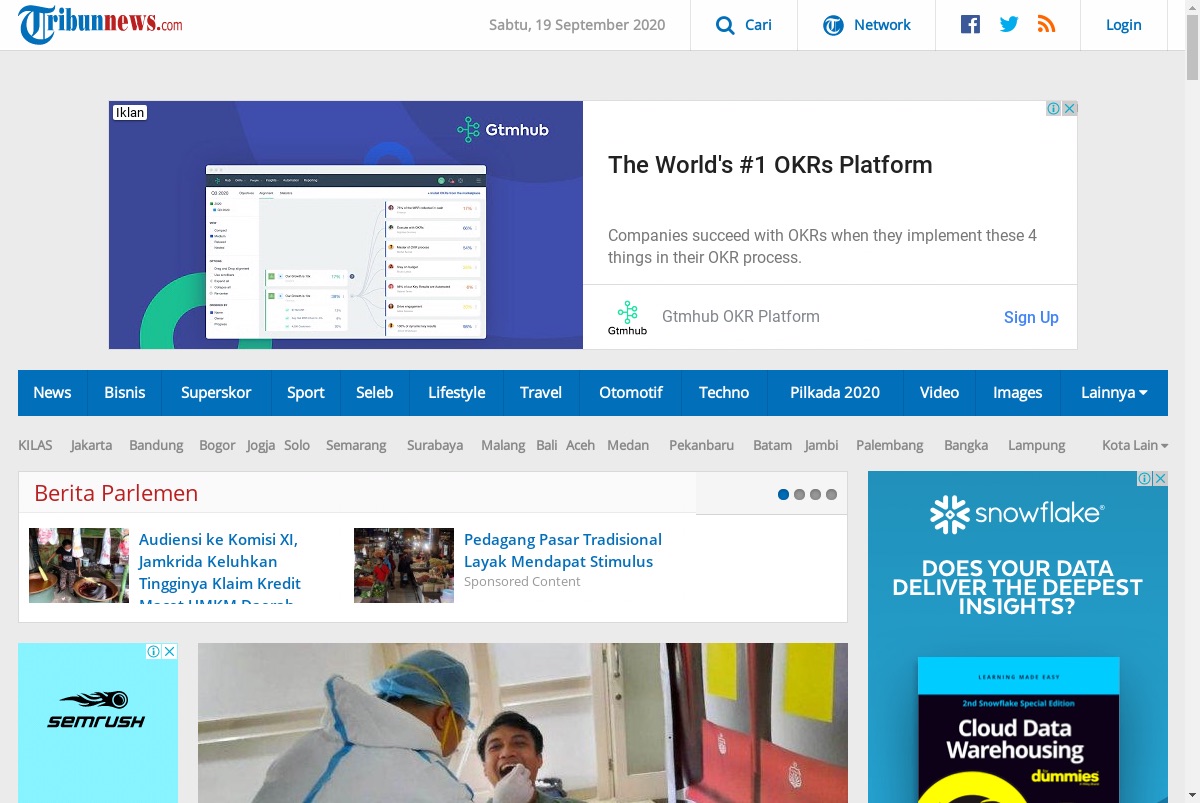Open Pedagang Pasar Tradisional article headline

click(x=563, y=550)
